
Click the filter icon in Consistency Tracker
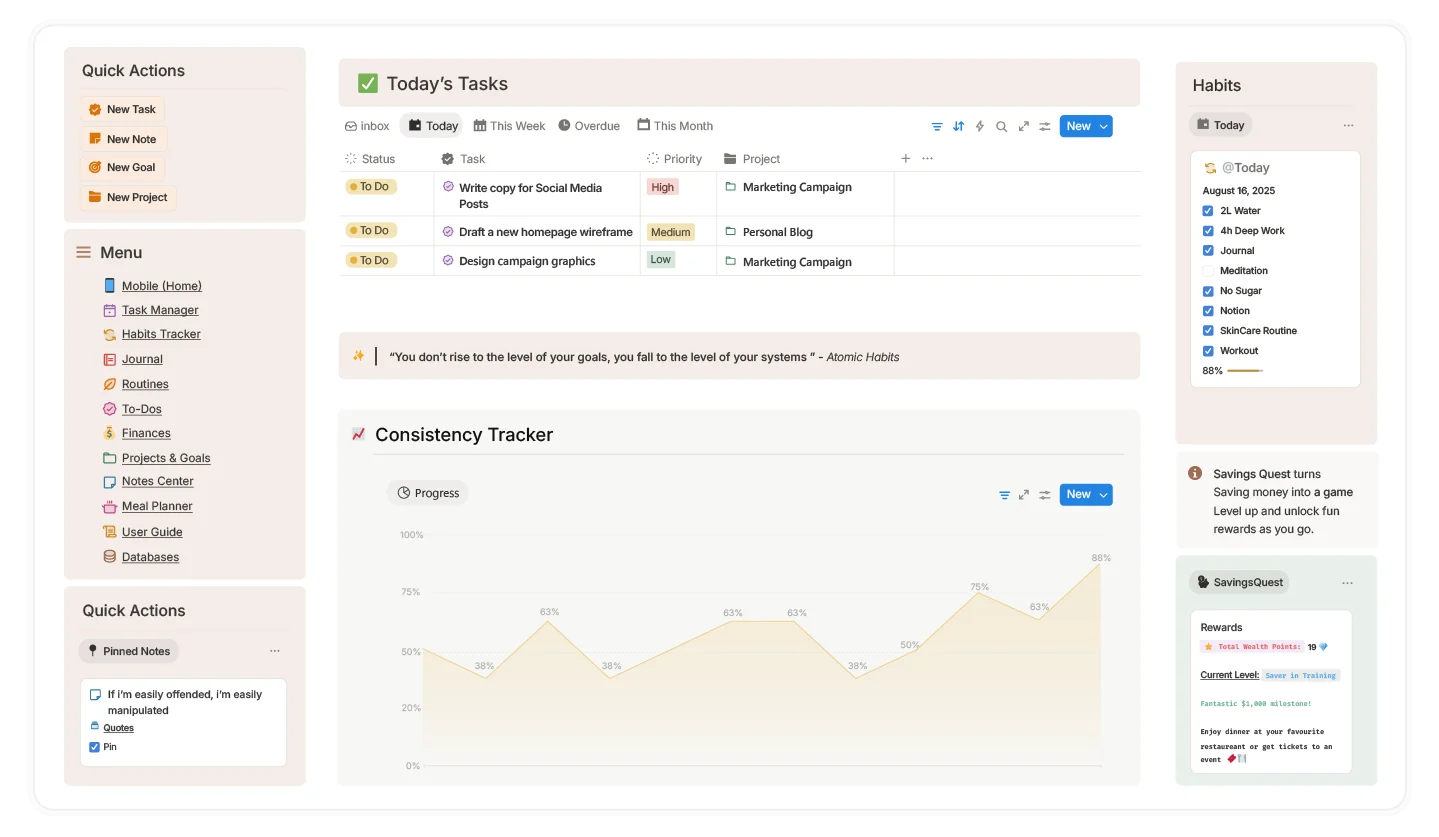(x=1004, y=495)
